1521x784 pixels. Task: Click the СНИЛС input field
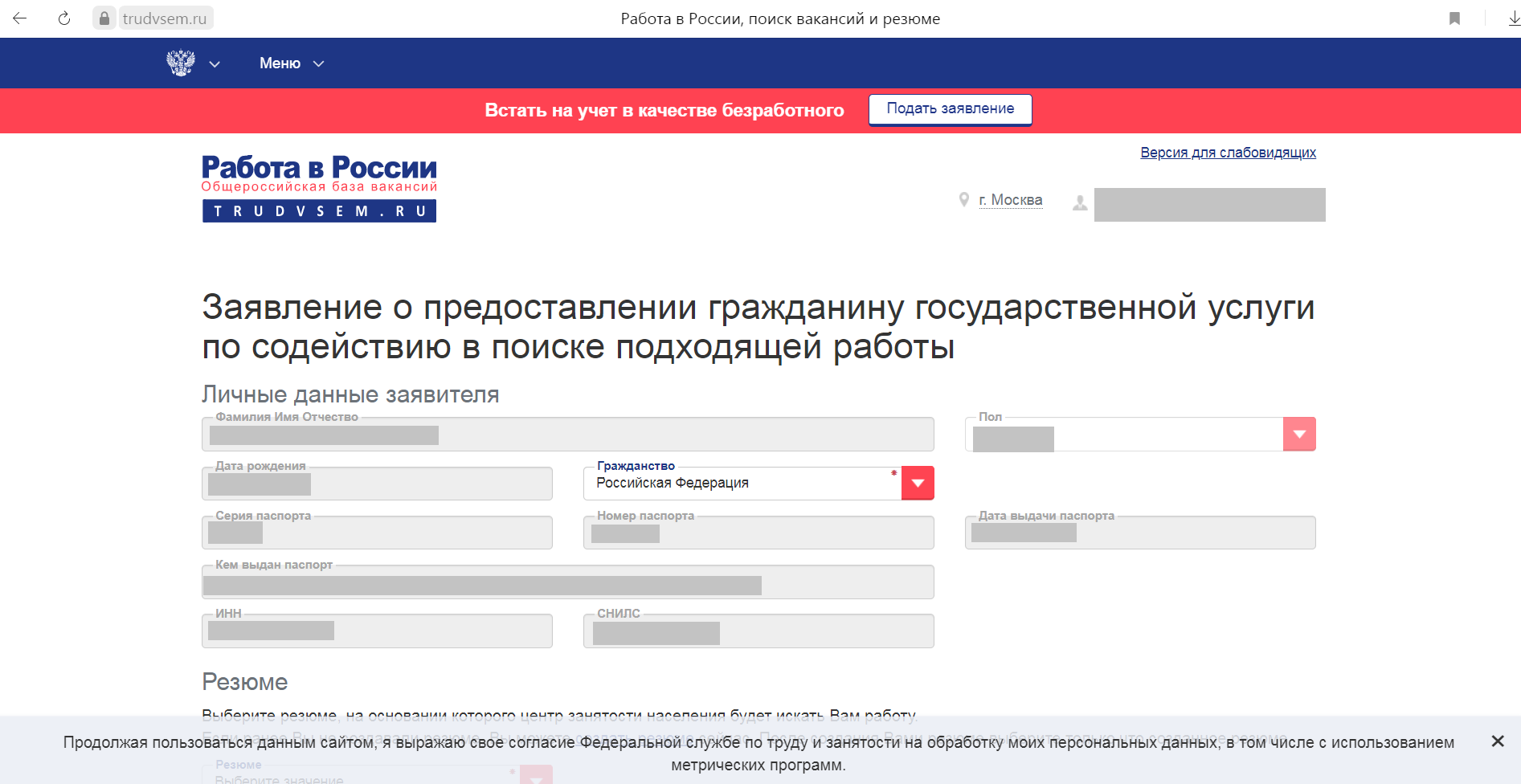[x=758, y=632]
